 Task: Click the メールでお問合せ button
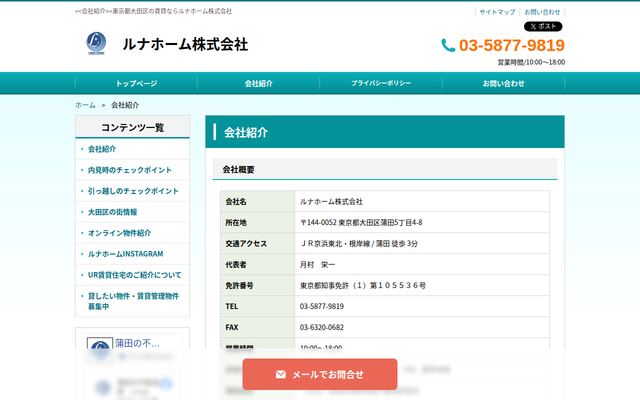tap(320, 374)
